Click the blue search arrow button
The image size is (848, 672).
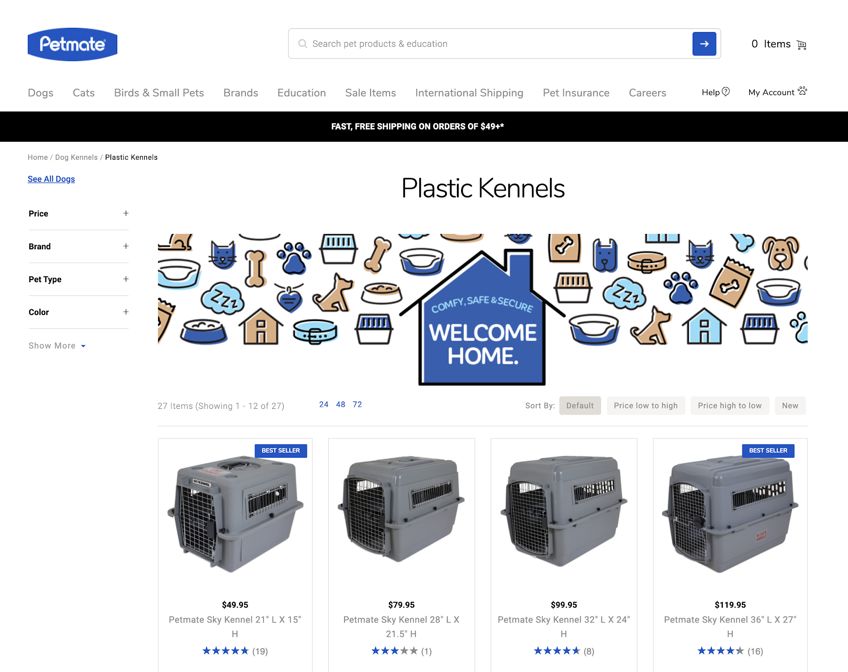coord(704,44)
